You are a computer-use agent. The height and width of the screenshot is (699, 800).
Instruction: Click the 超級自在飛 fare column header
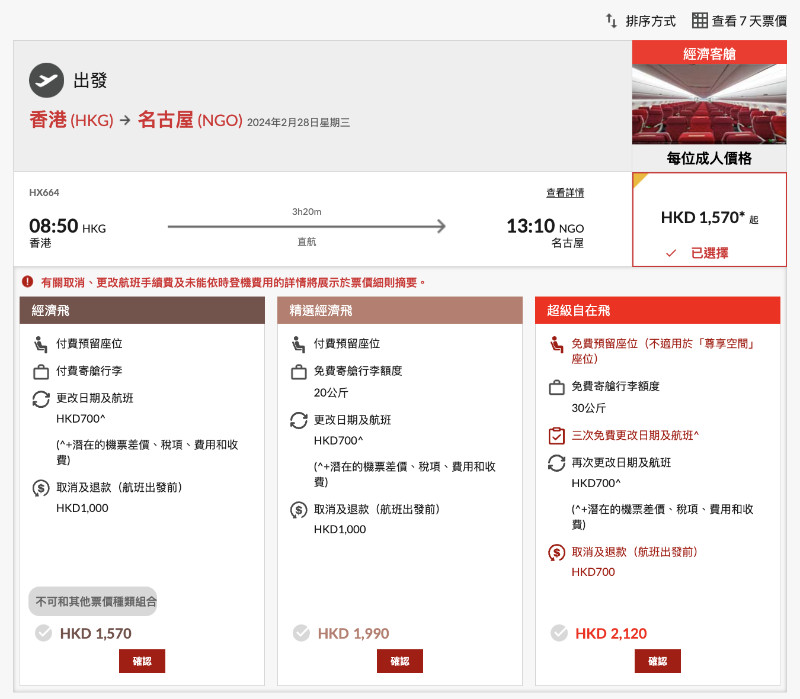tap(658, 310)
